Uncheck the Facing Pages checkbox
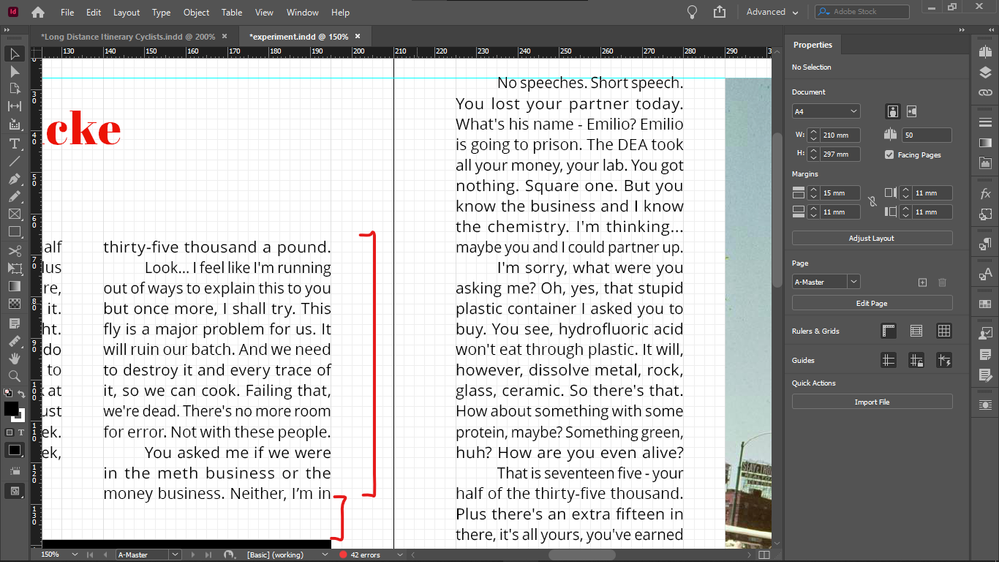Screen dimensions: 999x562 coord(889,154)
